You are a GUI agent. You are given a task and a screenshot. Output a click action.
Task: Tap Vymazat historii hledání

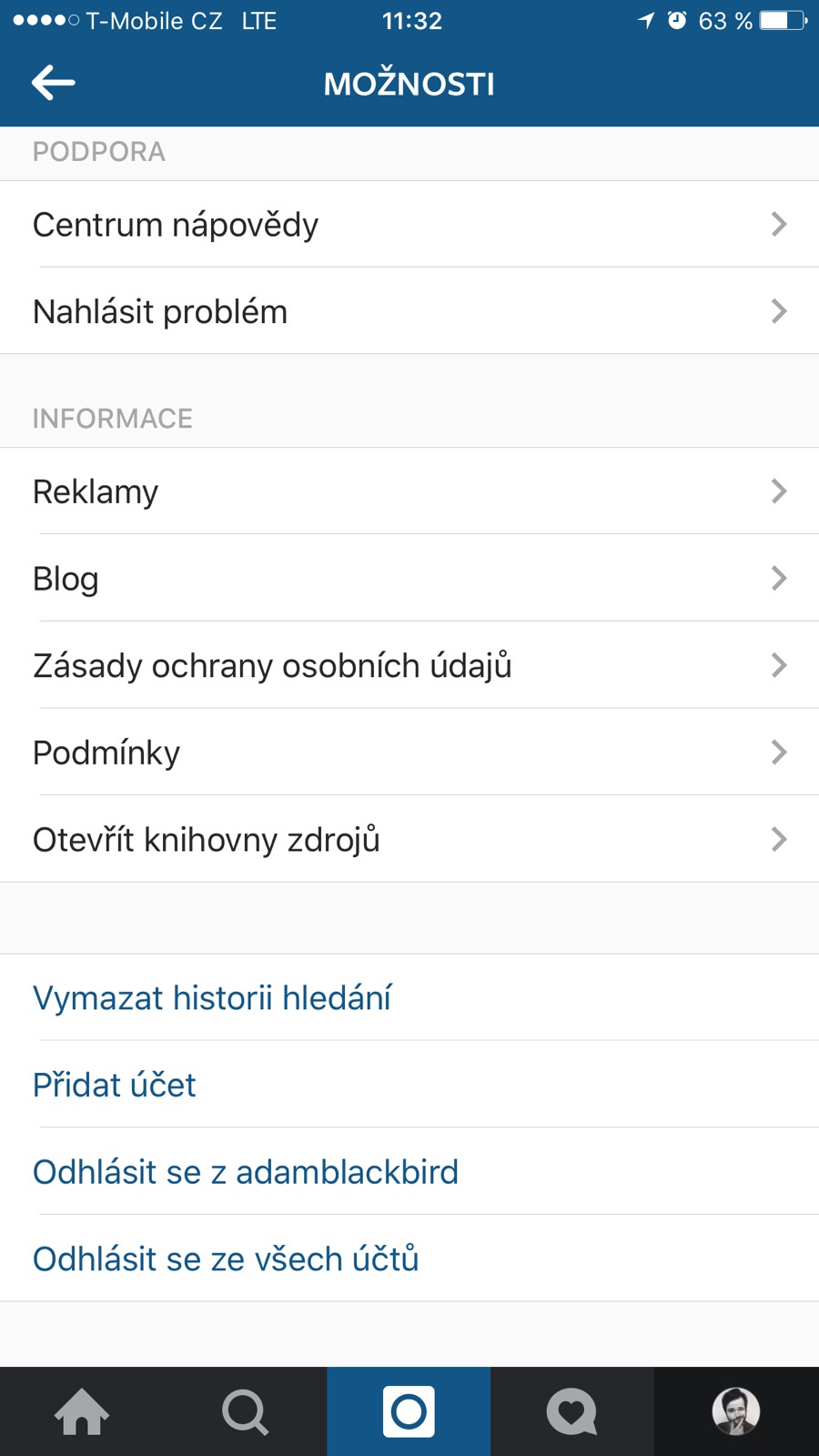point(212,997)
